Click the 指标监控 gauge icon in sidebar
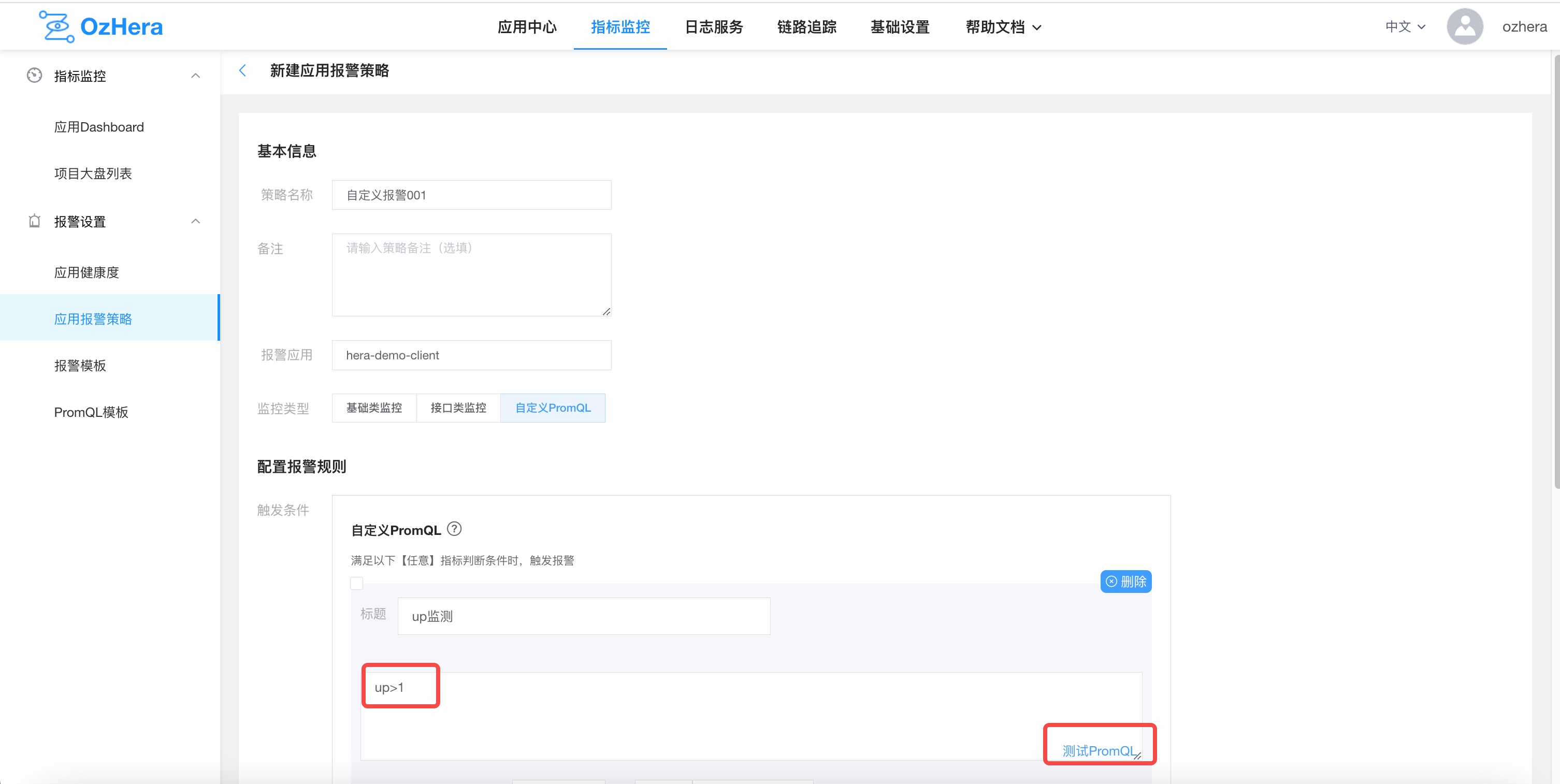This screenshot has height=784, width=1560. click(x=35, y=76)
